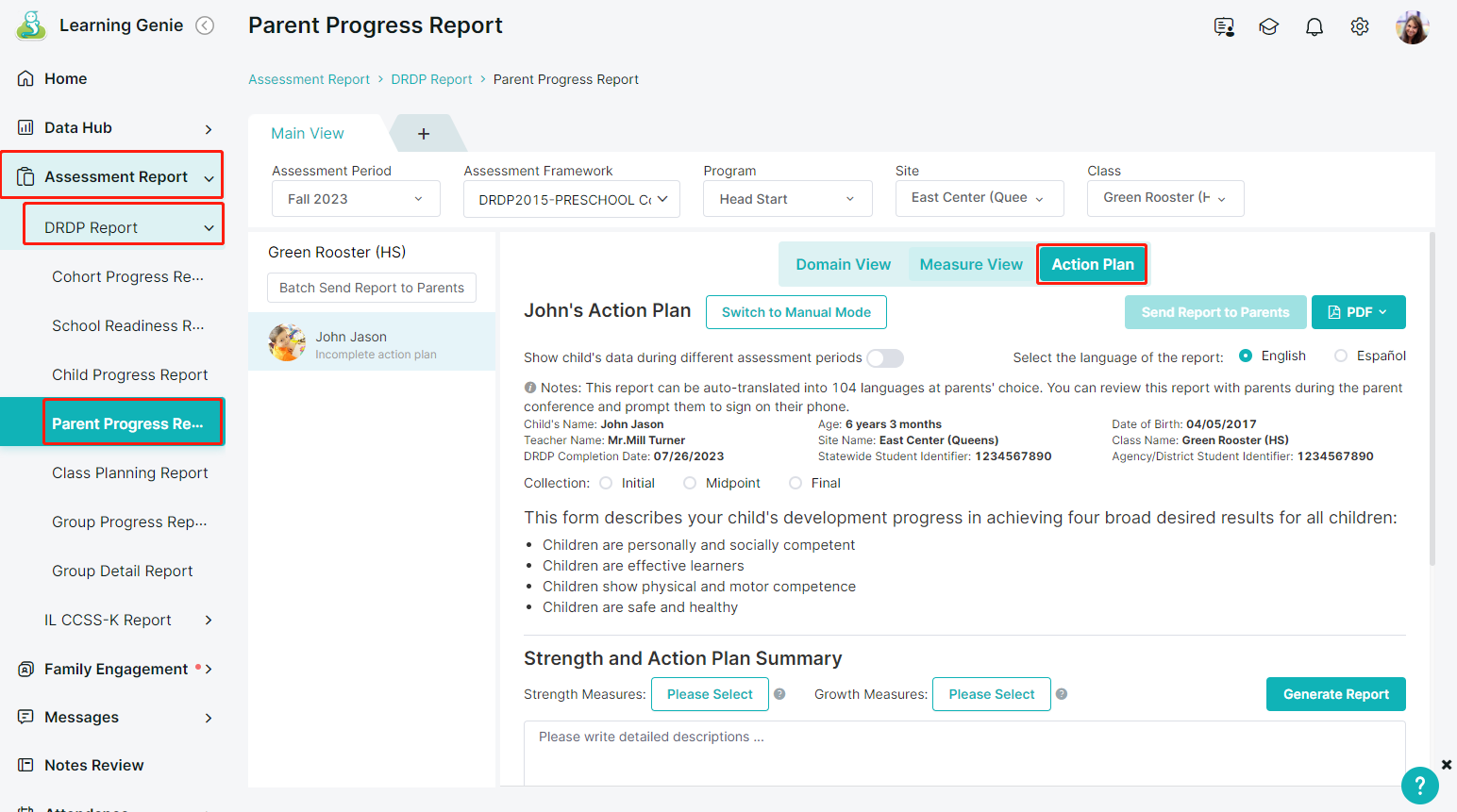The image size is (1457, 812).
Task: Go to Assessment Report breadcrumb link
Action: [x=310, y=80]
